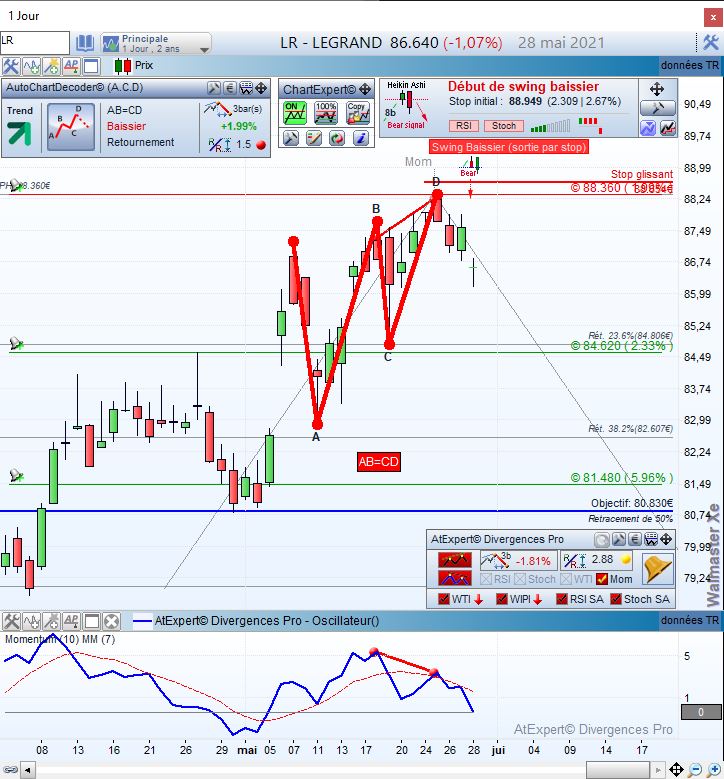Open Divergences Pro refresh circle icon
This screenshot has height=779, width=724.
click(602, 540)
